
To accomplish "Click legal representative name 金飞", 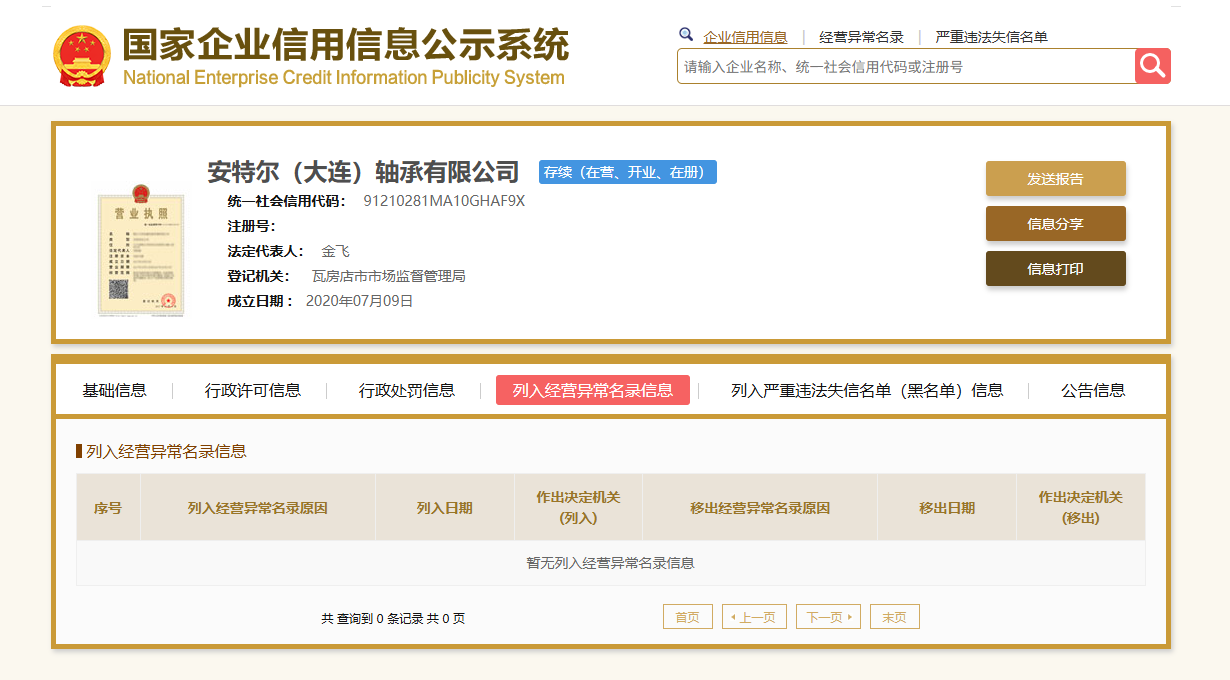I will 335,251.
